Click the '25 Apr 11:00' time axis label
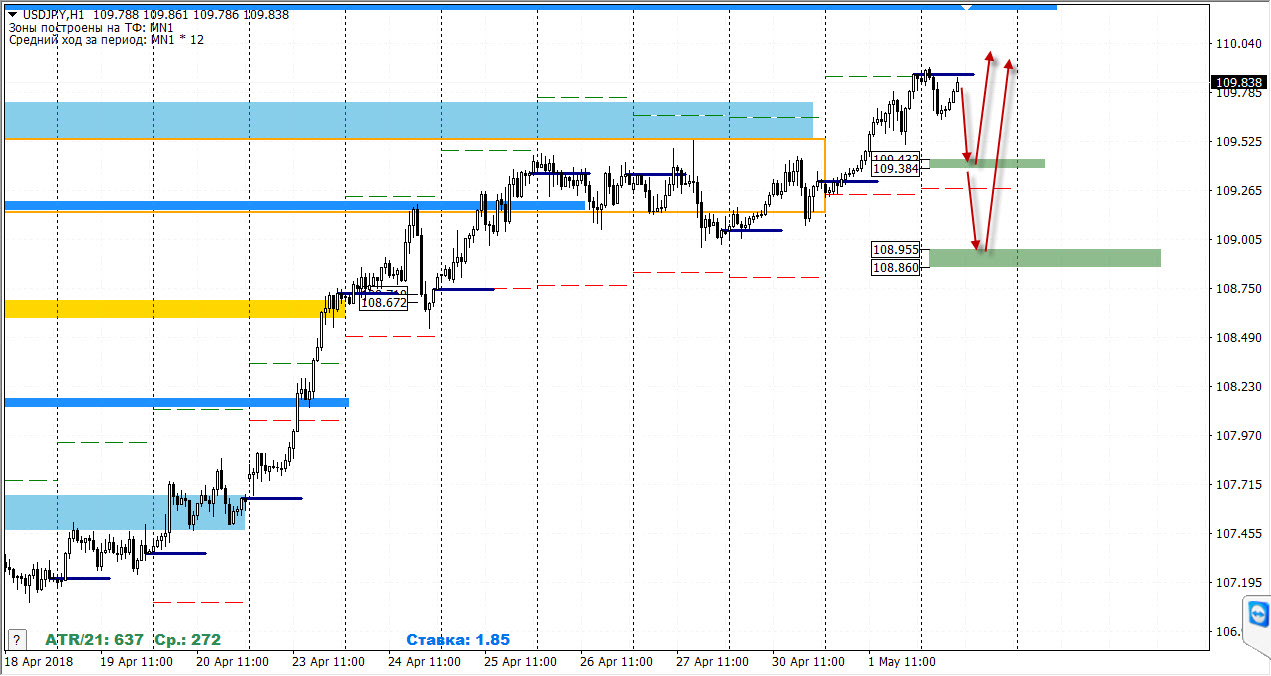The width and height of the screenshot is (1271, 676). [521, 662]
